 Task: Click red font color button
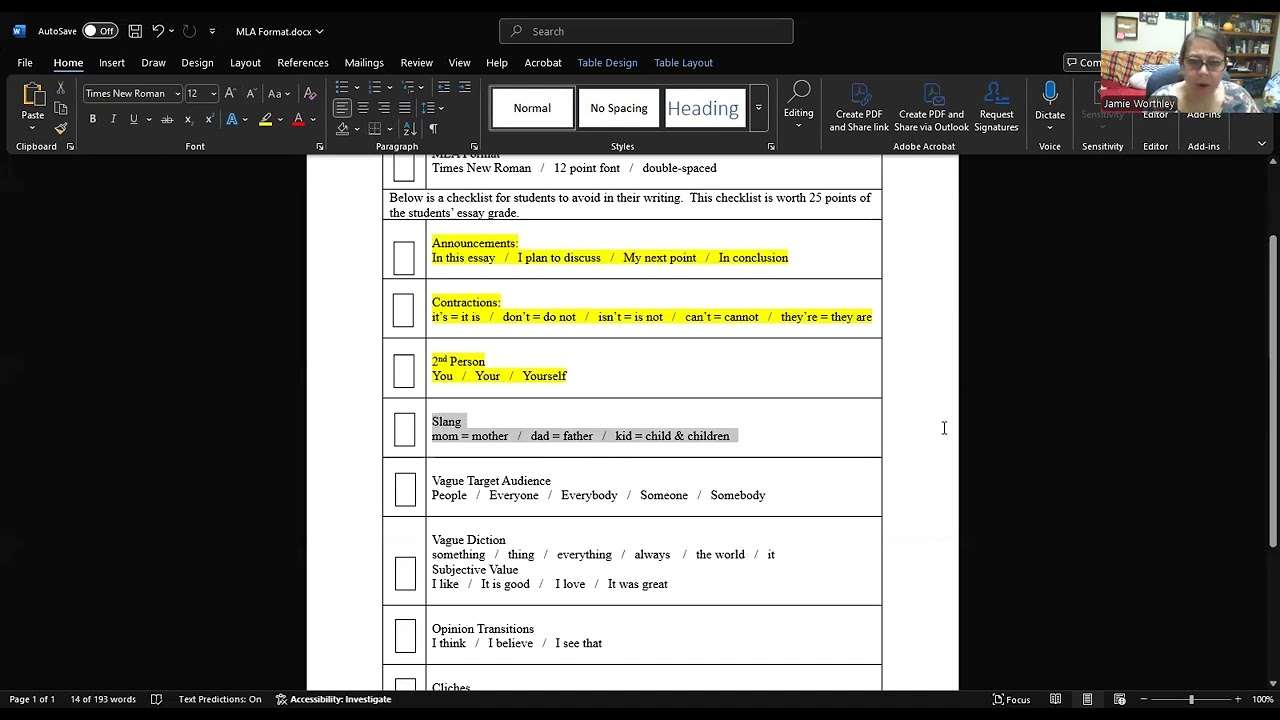pyautogui.click(x=298, y=119)
